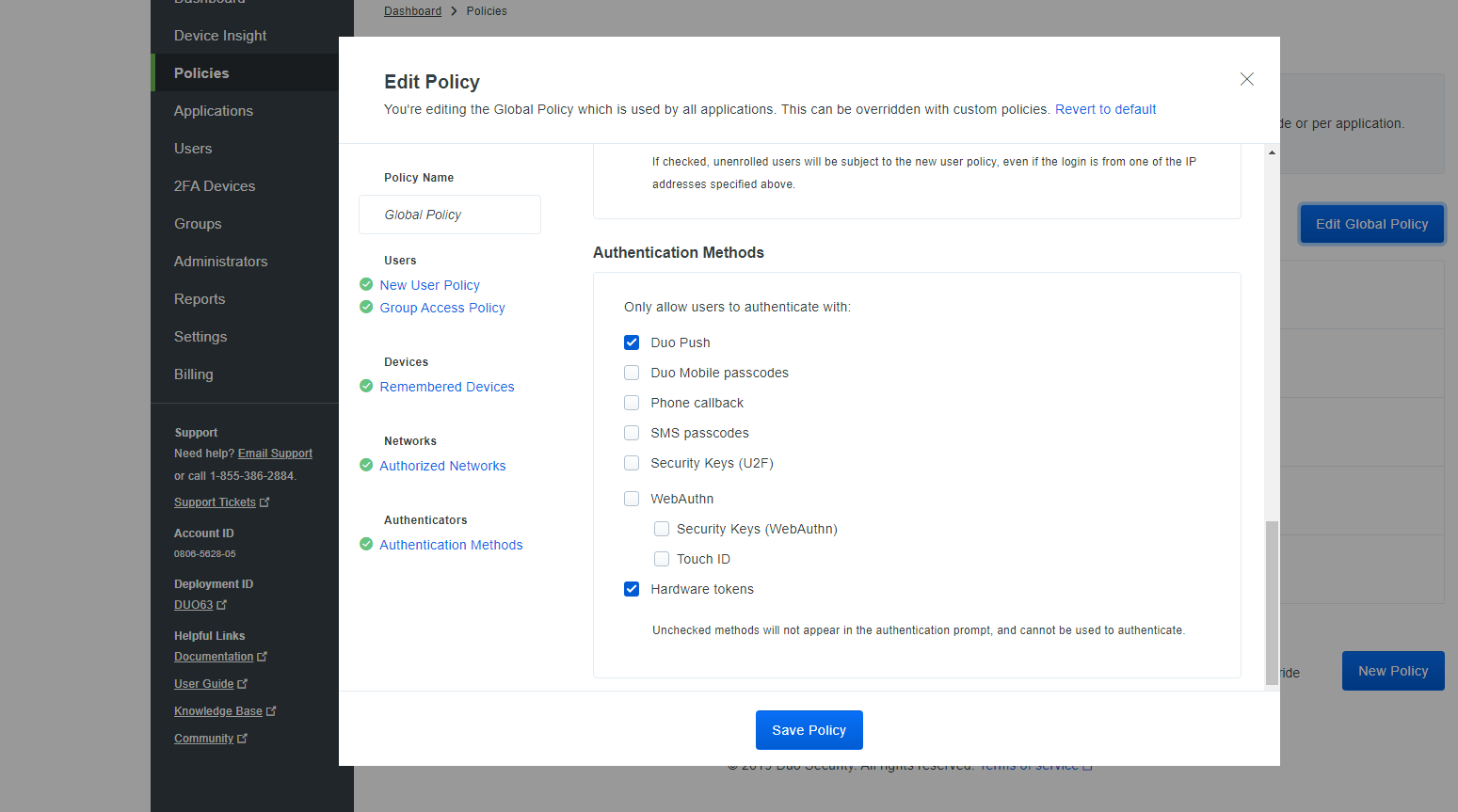This screenshot has height=812, width=1458.
Task: Click green check icon beside Group Access Policy
Action: point(366,307)
